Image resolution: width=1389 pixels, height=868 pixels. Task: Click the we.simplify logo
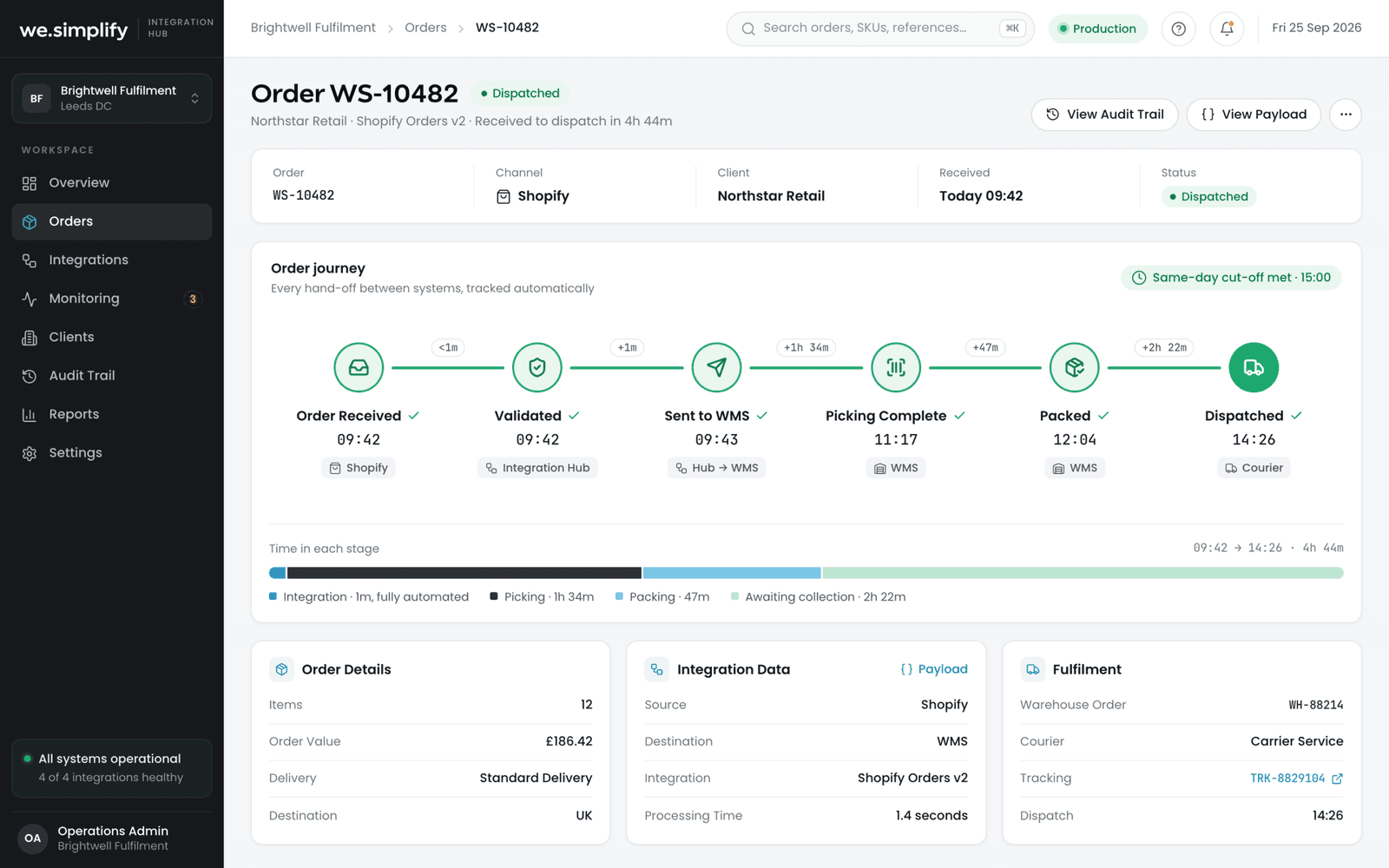click(74, 30)
